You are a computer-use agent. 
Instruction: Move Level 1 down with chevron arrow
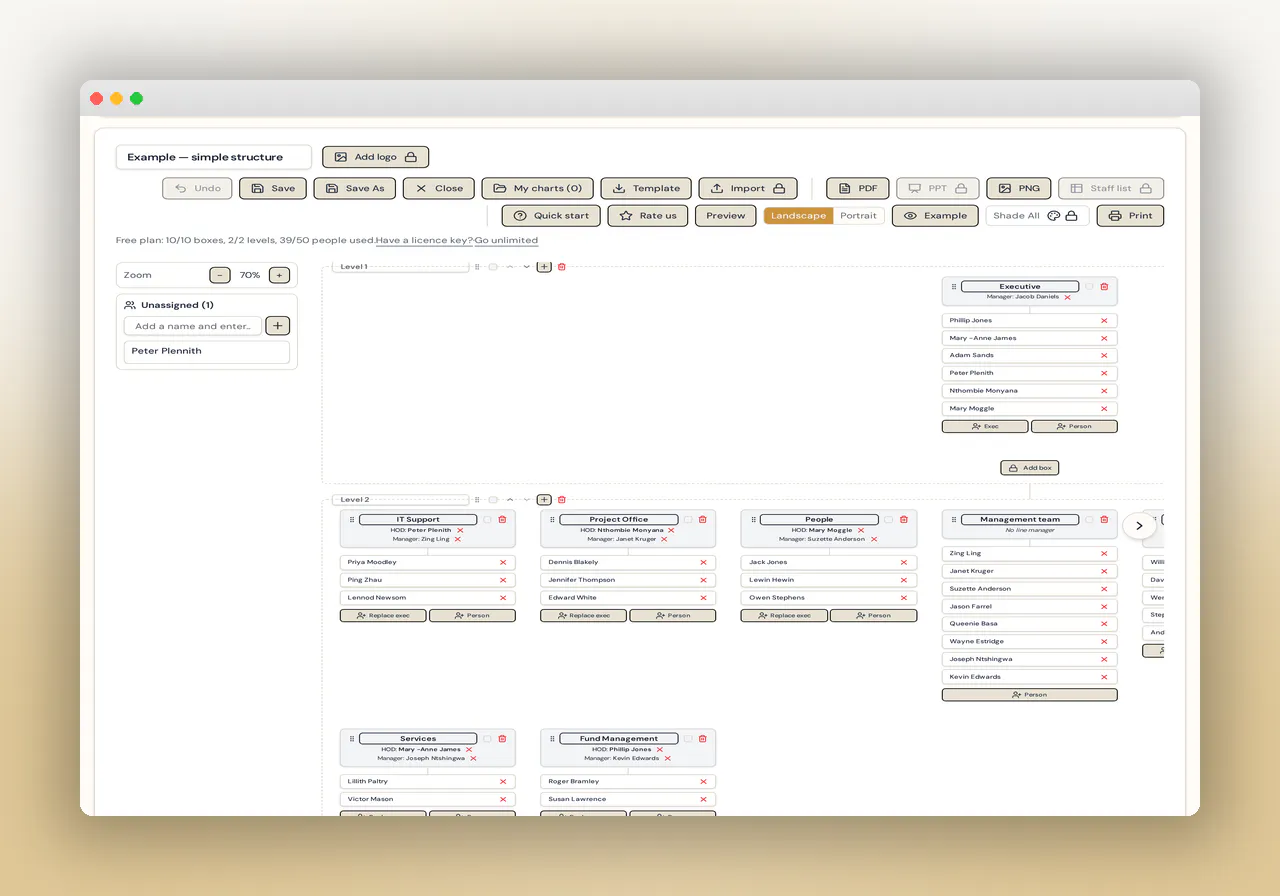(526, 267)
